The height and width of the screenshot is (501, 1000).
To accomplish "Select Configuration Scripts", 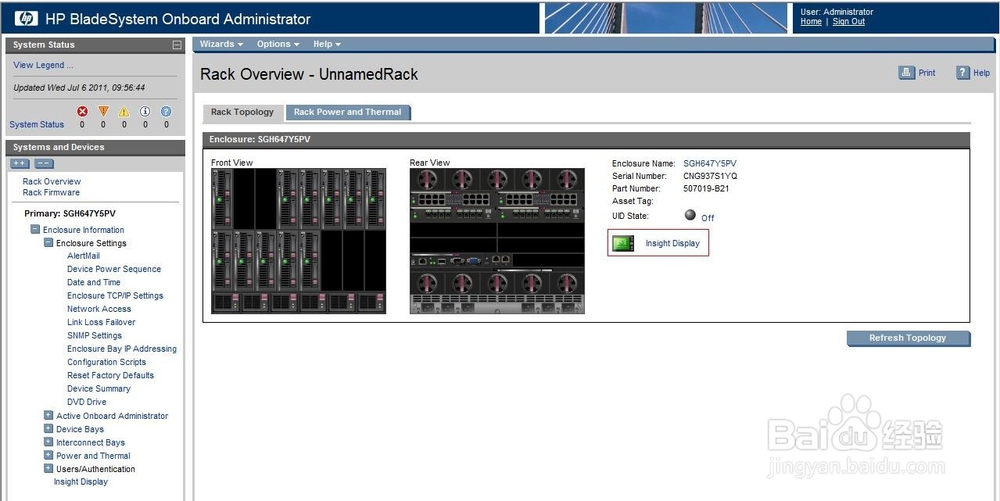I will (107, 362).
